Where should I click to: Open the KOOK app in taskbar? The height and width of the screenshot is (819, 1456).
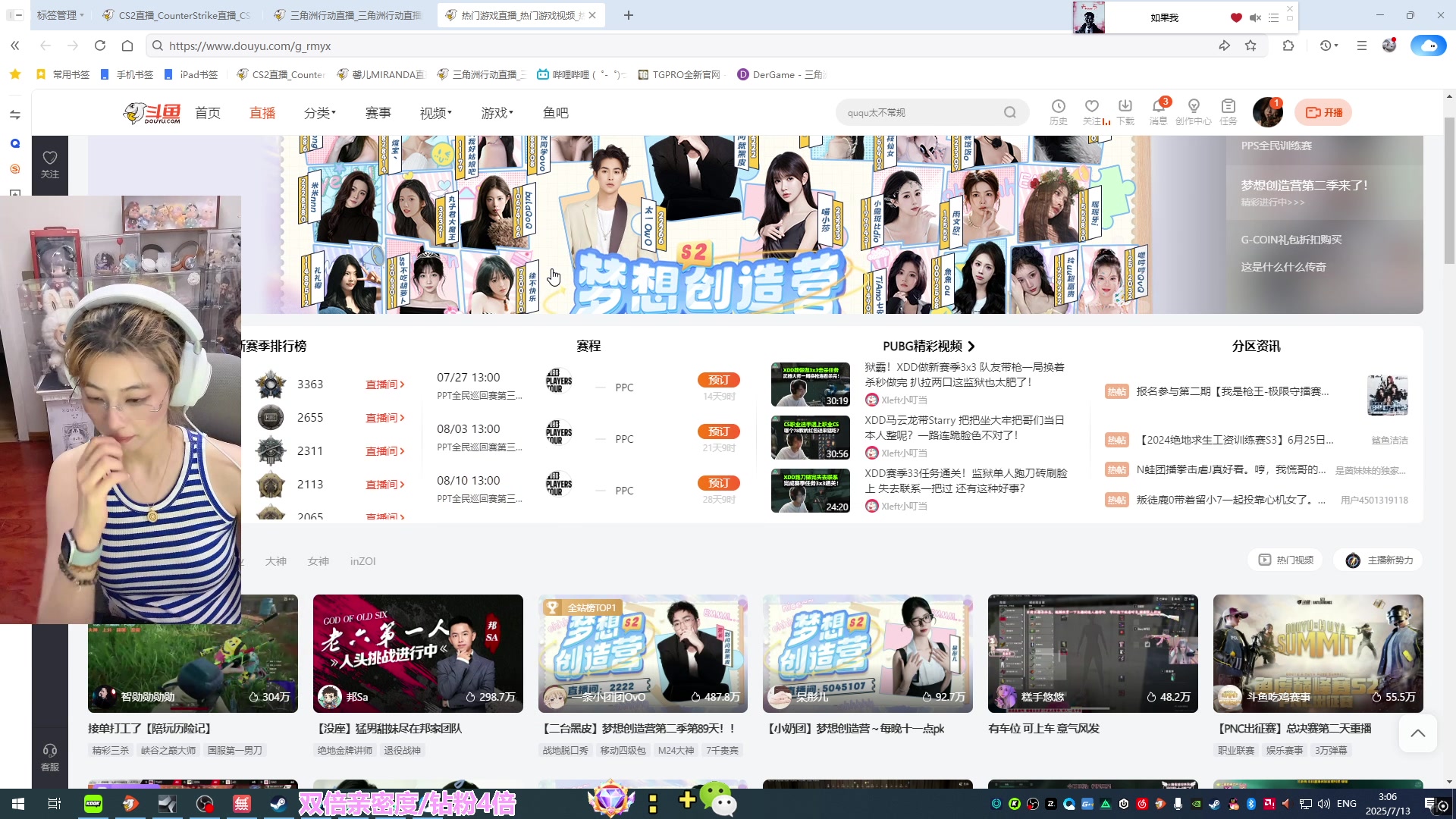click(x=93, y=804)
